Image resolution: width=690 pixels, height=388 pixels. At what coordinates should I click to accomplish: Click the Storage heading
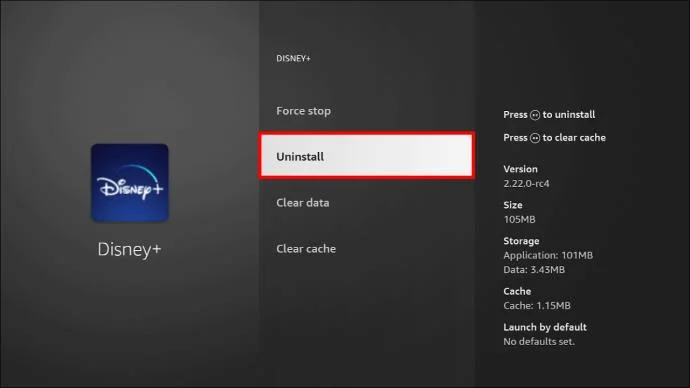point(521,241)
